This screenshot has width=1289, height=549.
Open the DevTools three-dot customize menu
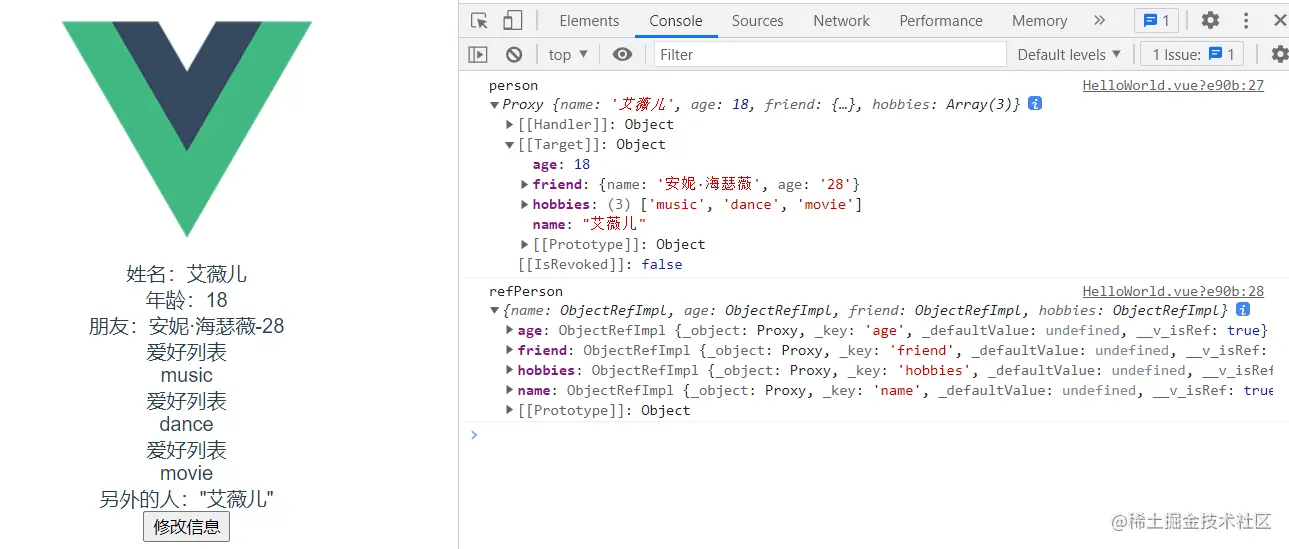1246,20
